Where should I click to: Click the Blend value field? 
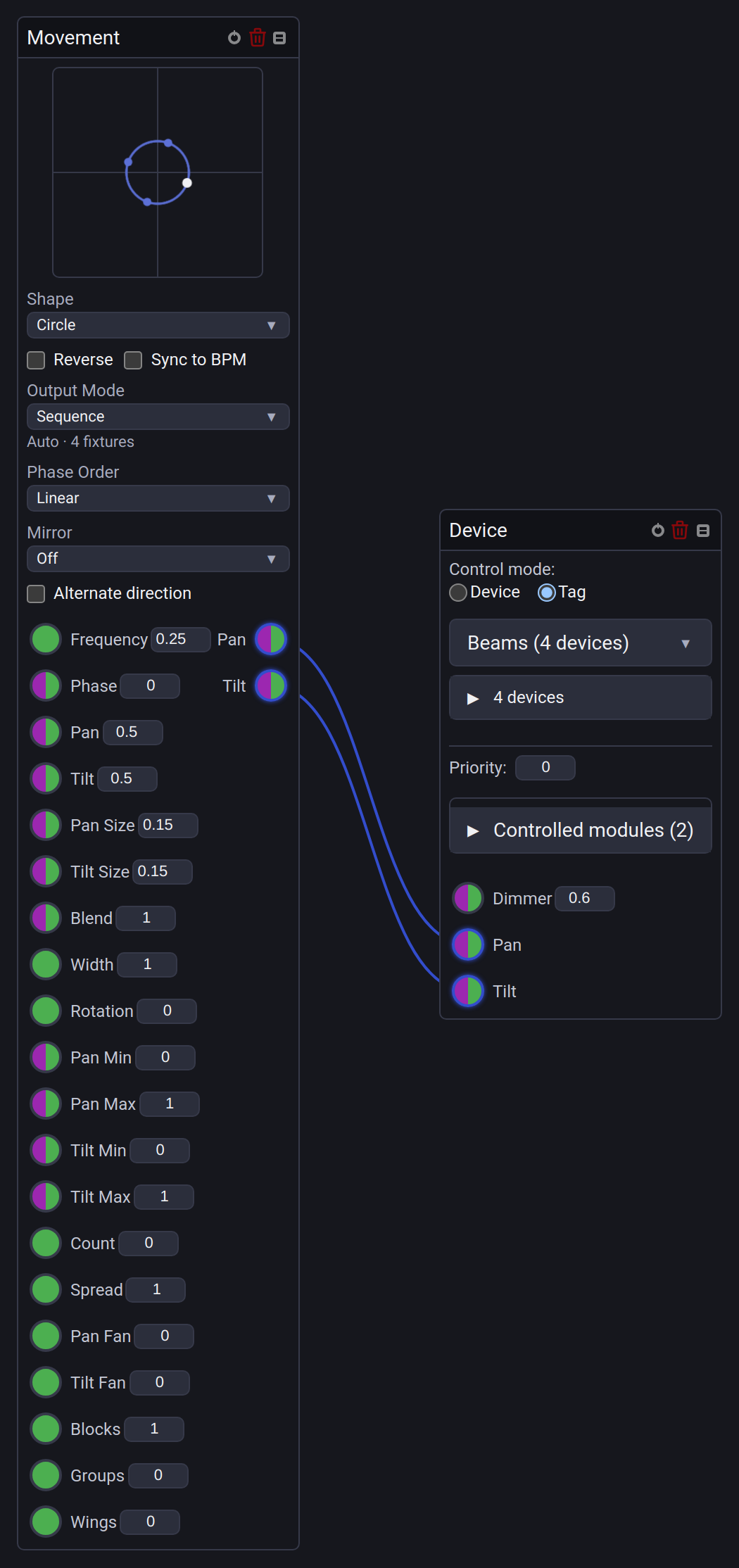146,918
